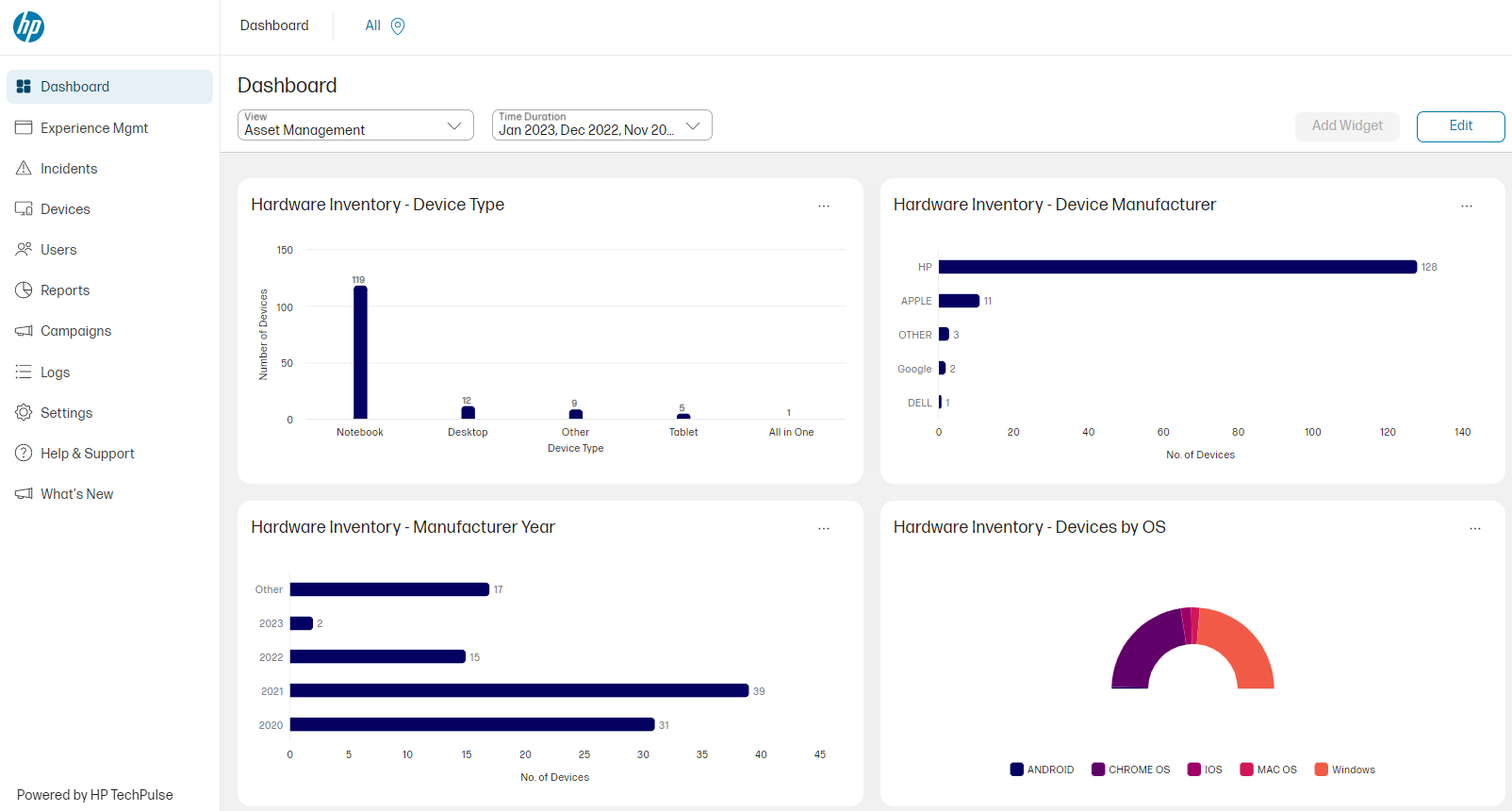Click the Desktop bar in Device Type chart
This screenshot has width=1512, height=811.
point(468,412)
